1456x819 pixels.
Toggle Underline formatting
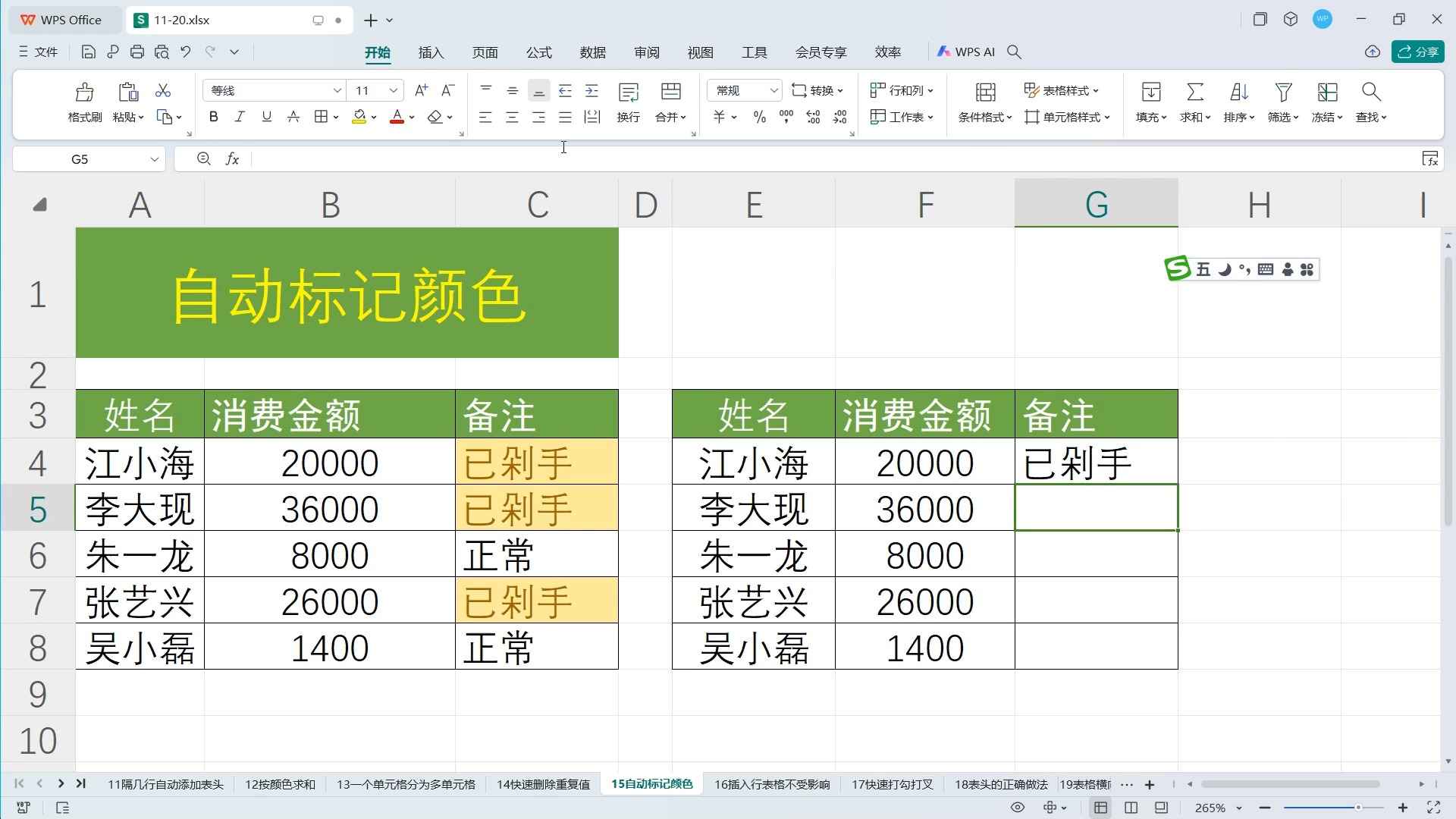(x=266, y=117)
